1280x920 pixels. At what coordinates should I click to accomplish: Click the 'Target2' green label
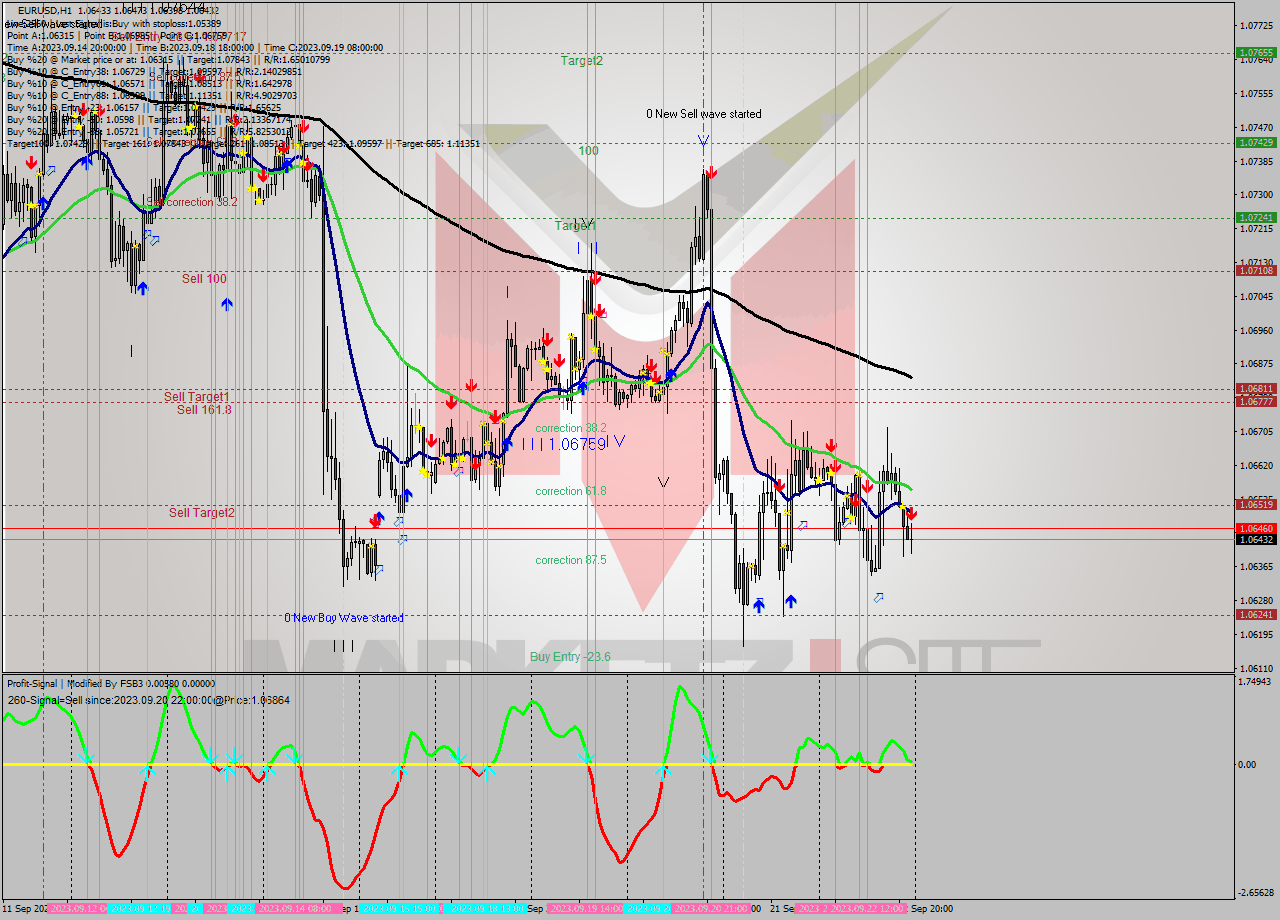(x=581, y=60)
